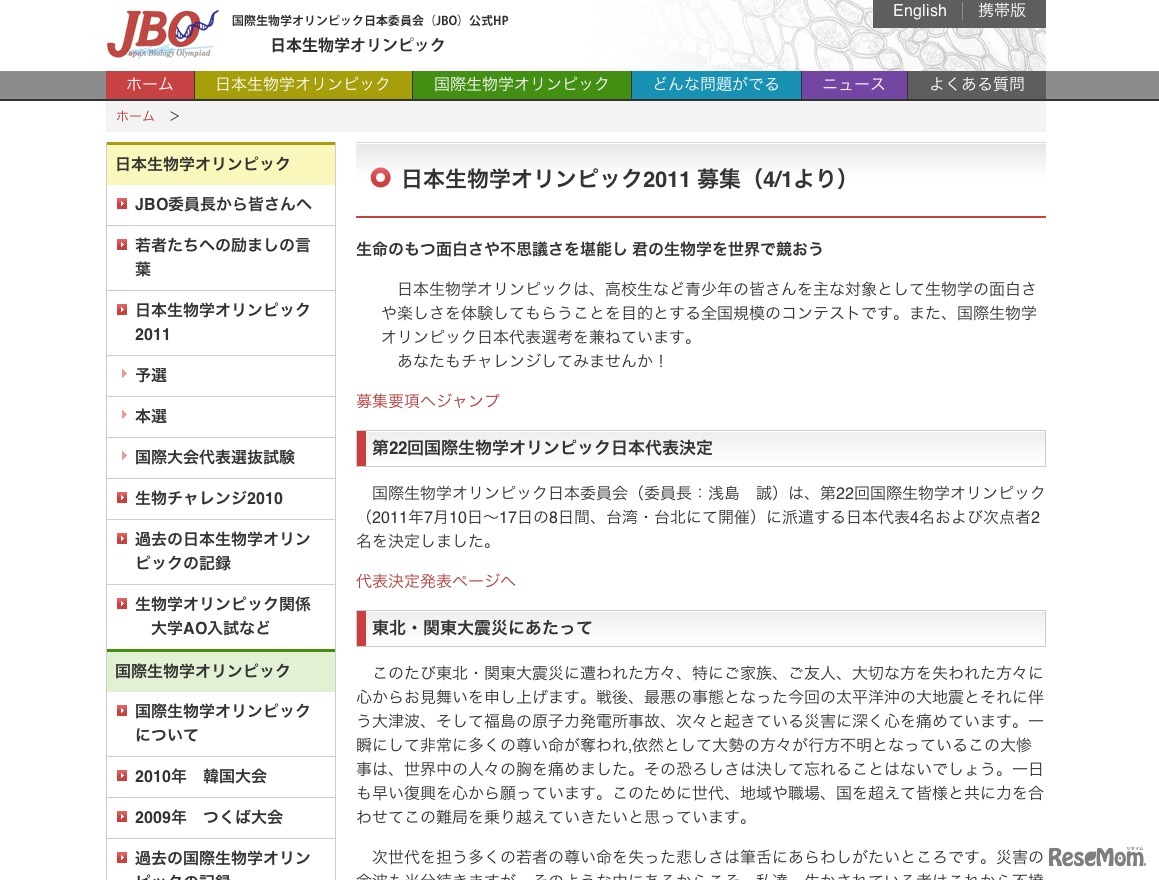Open the 携帯版 mobile version

1000,11
